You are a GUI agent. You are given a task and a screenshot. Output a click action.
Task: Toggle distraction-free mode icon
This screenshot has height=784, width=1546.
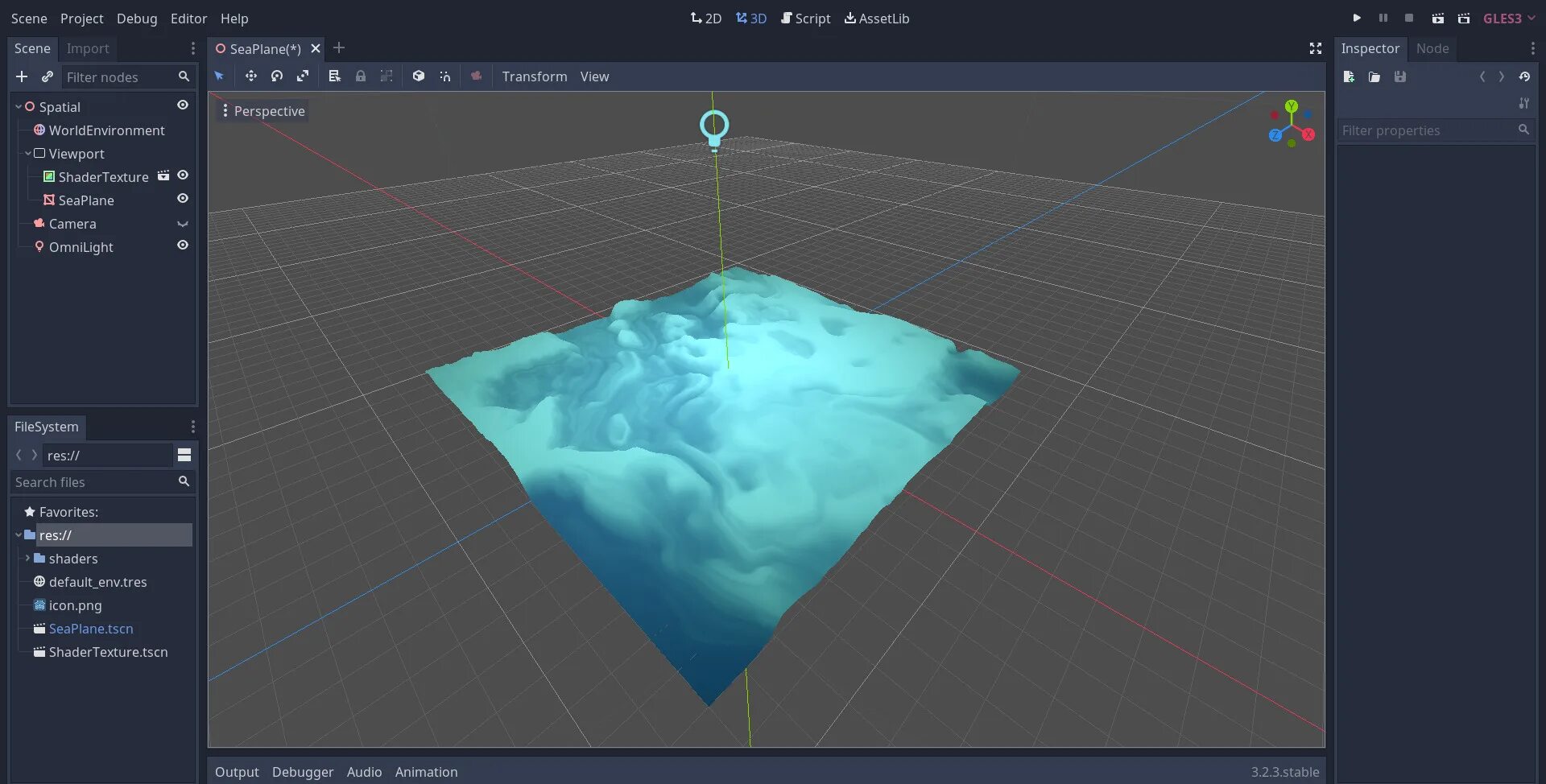click(1316, 48)
